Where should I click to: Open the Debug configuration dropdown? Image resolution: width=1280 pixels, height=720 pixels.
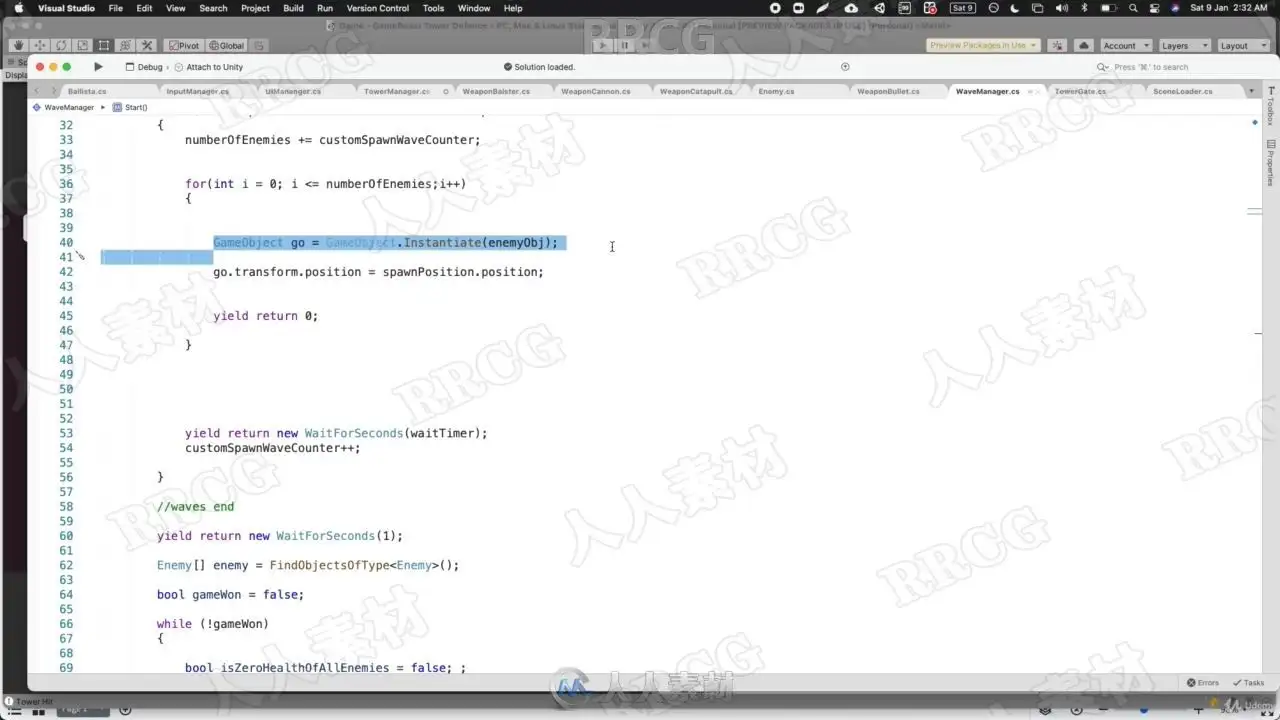click(144, 67)
